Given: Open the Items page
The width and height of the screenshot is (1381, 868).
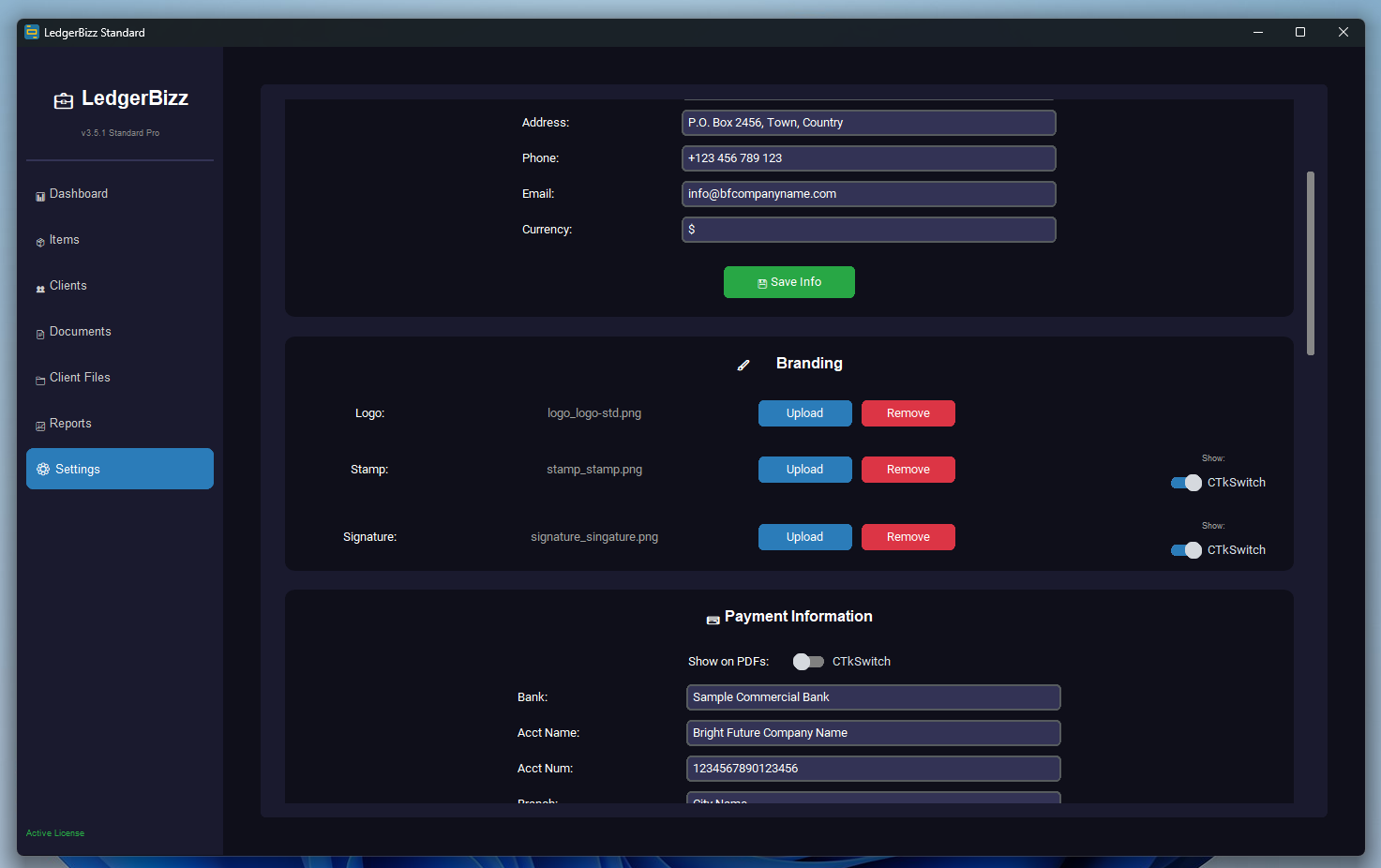Looking at the screenshot, I should tap(120, 240).
